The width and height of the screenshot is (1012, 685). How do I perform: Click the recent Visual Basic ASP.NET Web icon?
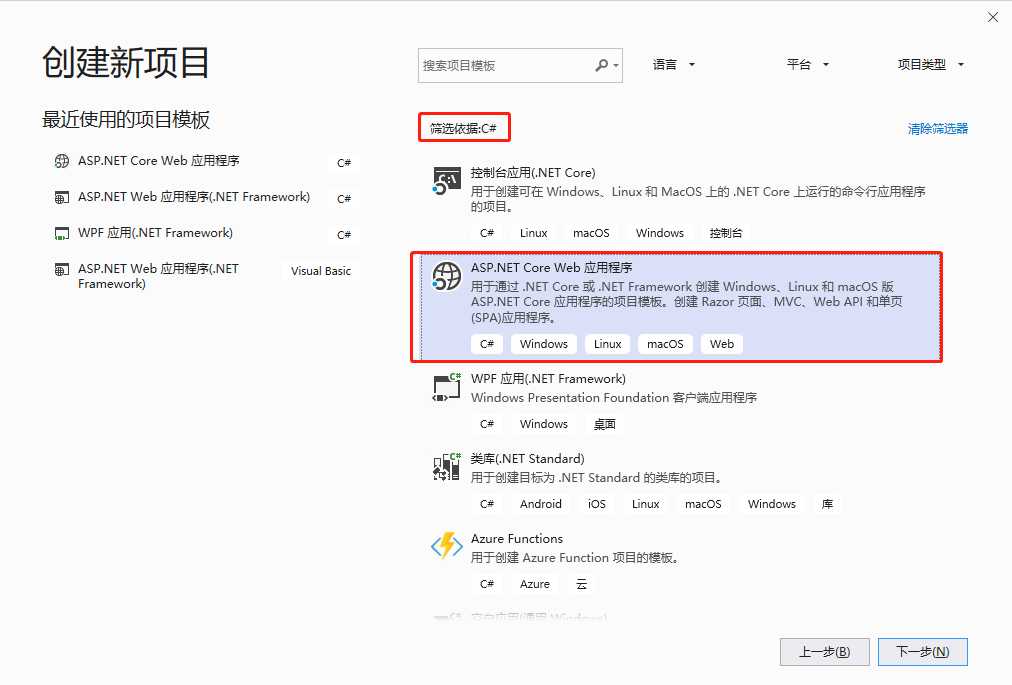[x=62, y=269]
